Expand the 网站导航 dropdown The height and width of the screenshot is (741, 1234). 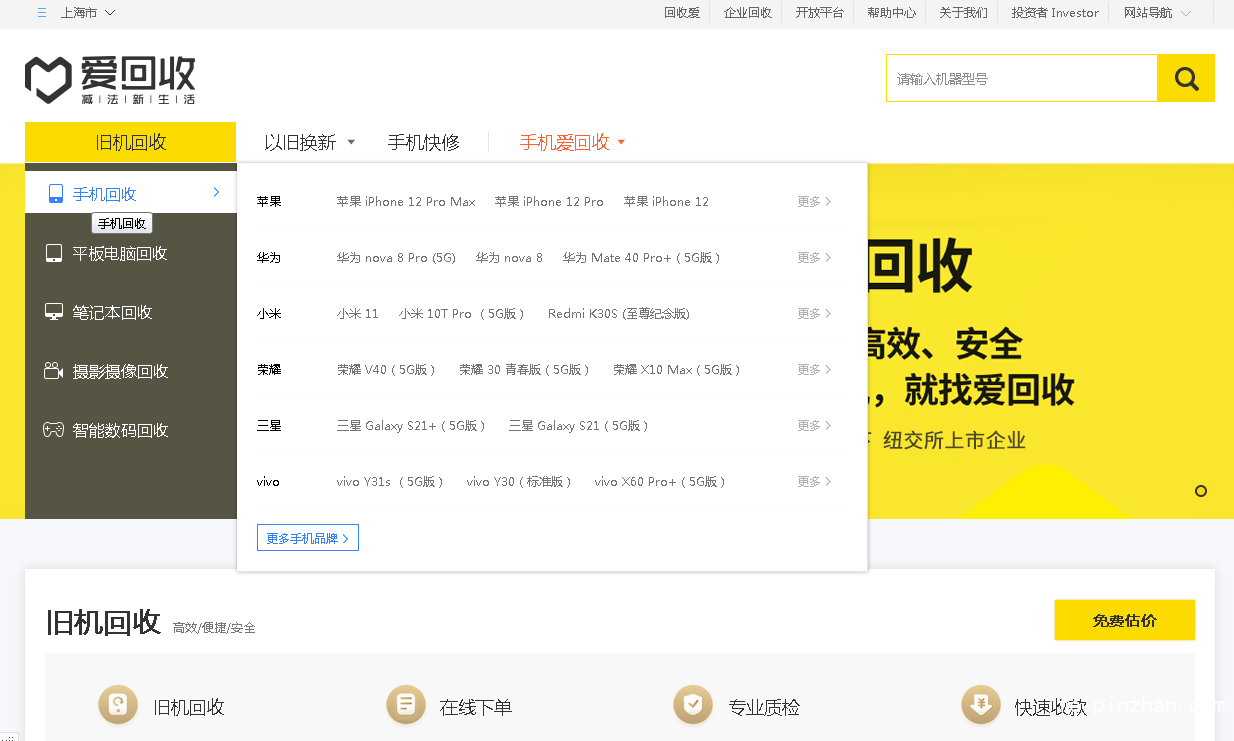(1157, 13)
